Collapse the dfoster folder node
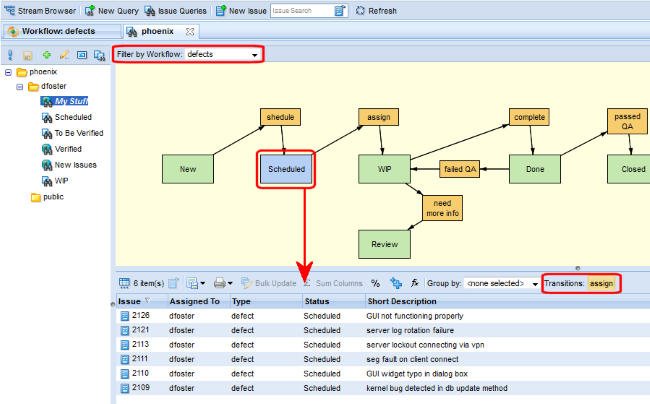The image size is (650, 404). coord(21,87)
